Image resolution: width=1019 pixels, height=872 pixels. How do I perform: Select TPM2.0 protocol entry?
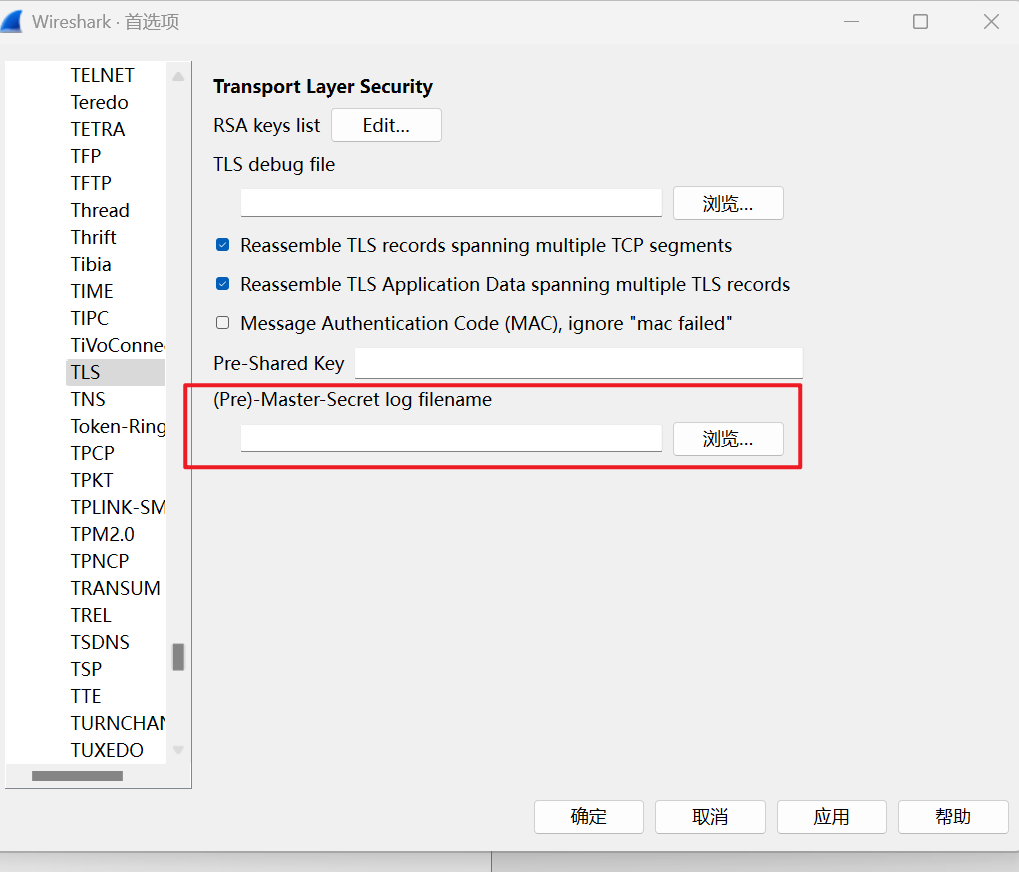(x=102, y=534)
